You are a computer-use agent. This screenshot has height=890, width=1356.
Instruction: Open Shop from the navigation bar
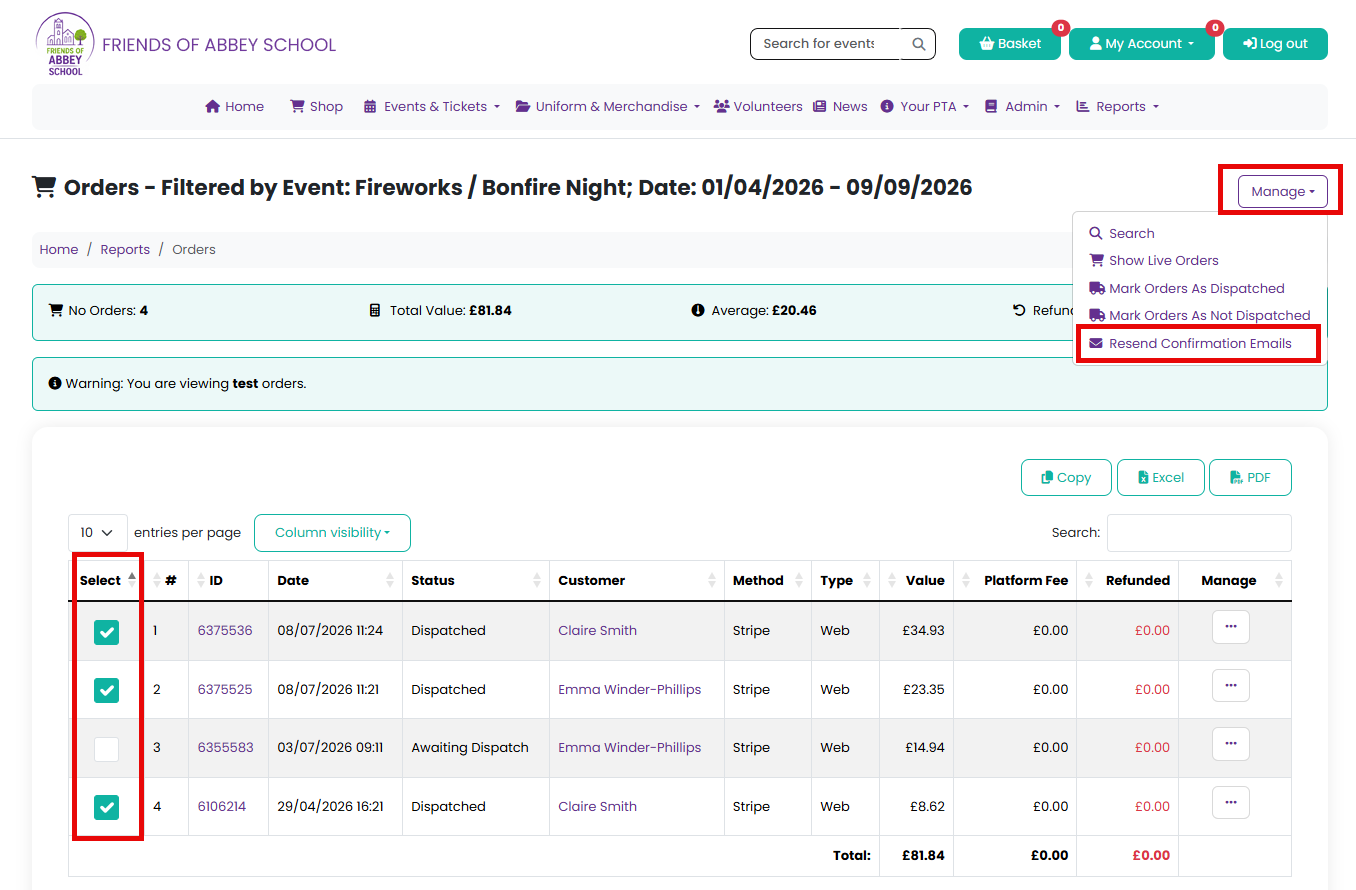[316, 107]
